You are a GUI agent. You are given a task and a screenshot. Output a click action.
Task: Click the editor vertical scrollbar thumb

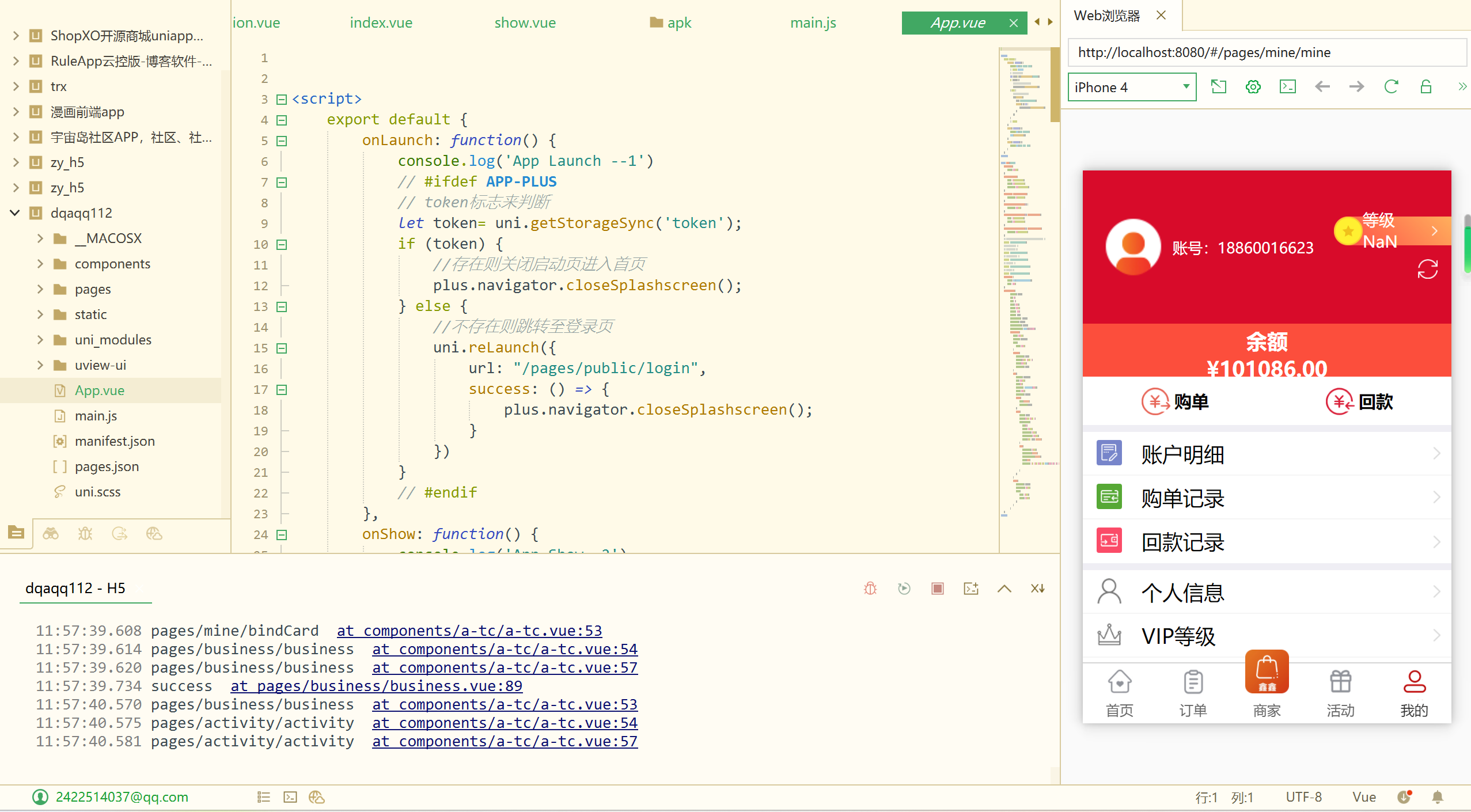click(1054, 85)
